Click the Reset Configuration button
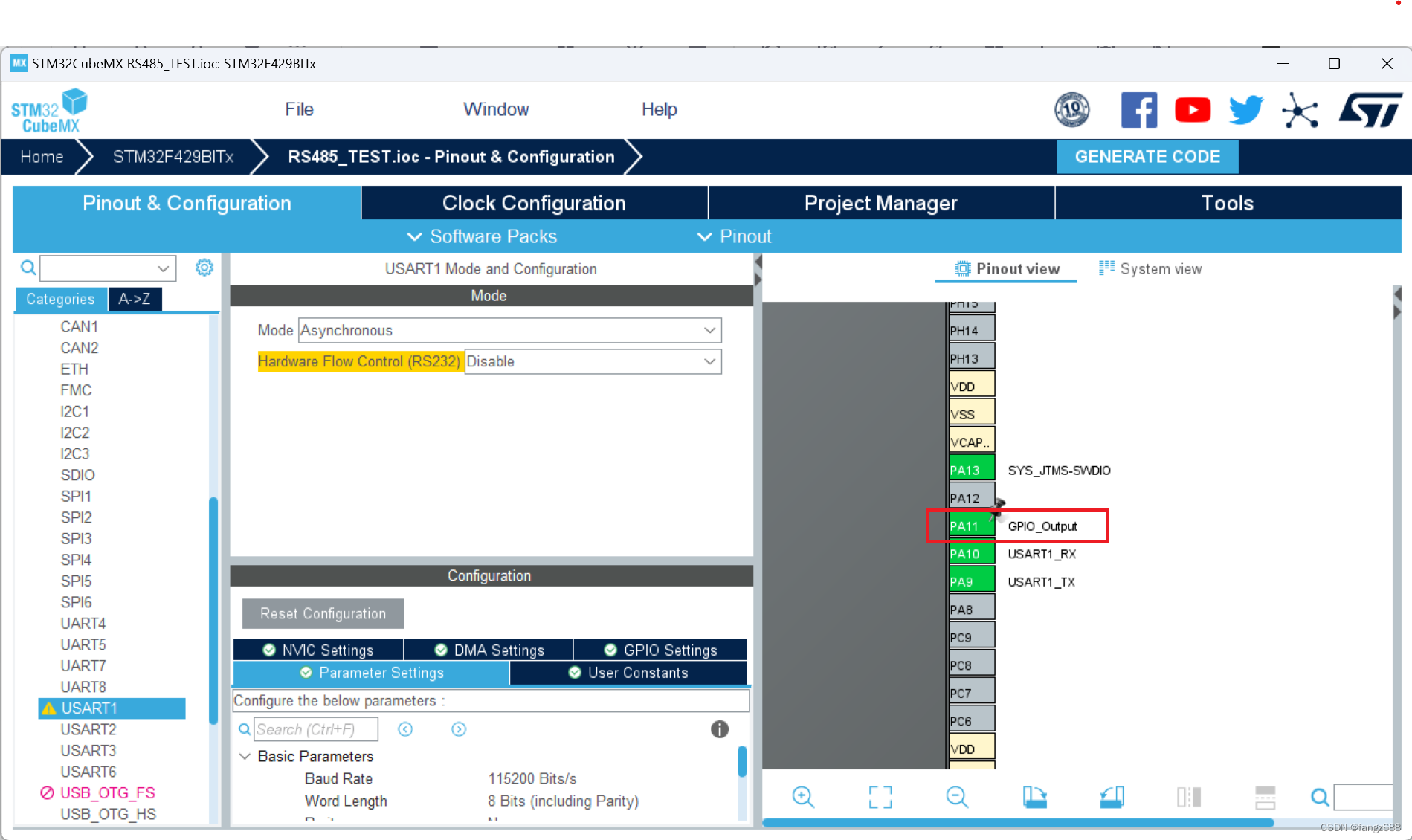 point(323,613)
